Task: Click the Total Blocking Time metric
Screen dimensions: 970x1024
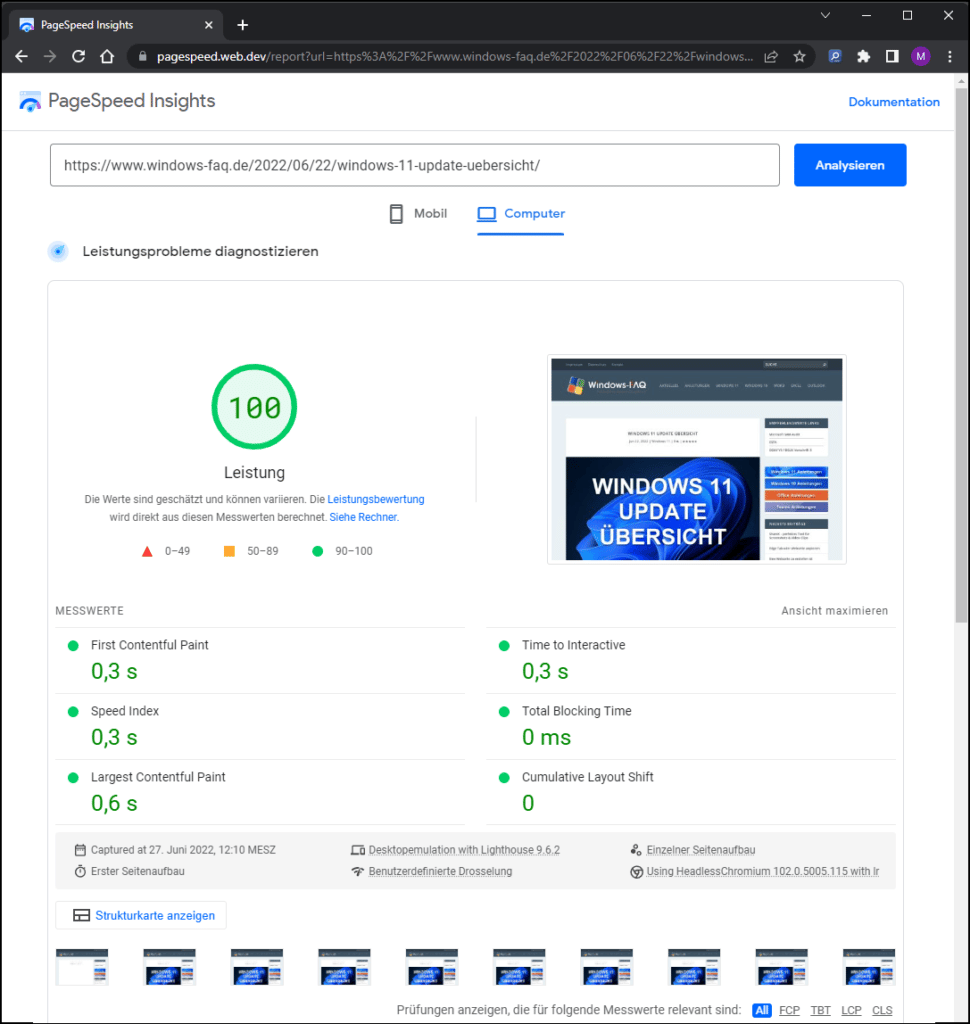Action: pos(691,727)
